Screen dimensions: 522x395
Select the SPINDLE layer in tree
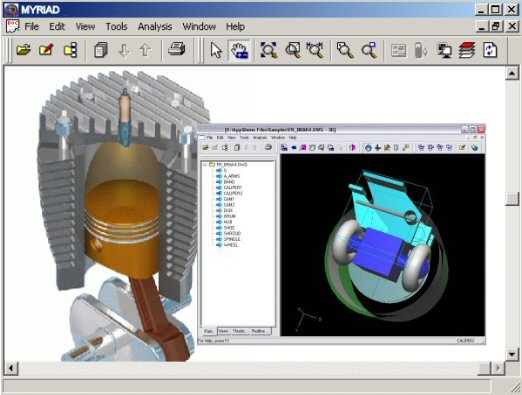(232, 239)
